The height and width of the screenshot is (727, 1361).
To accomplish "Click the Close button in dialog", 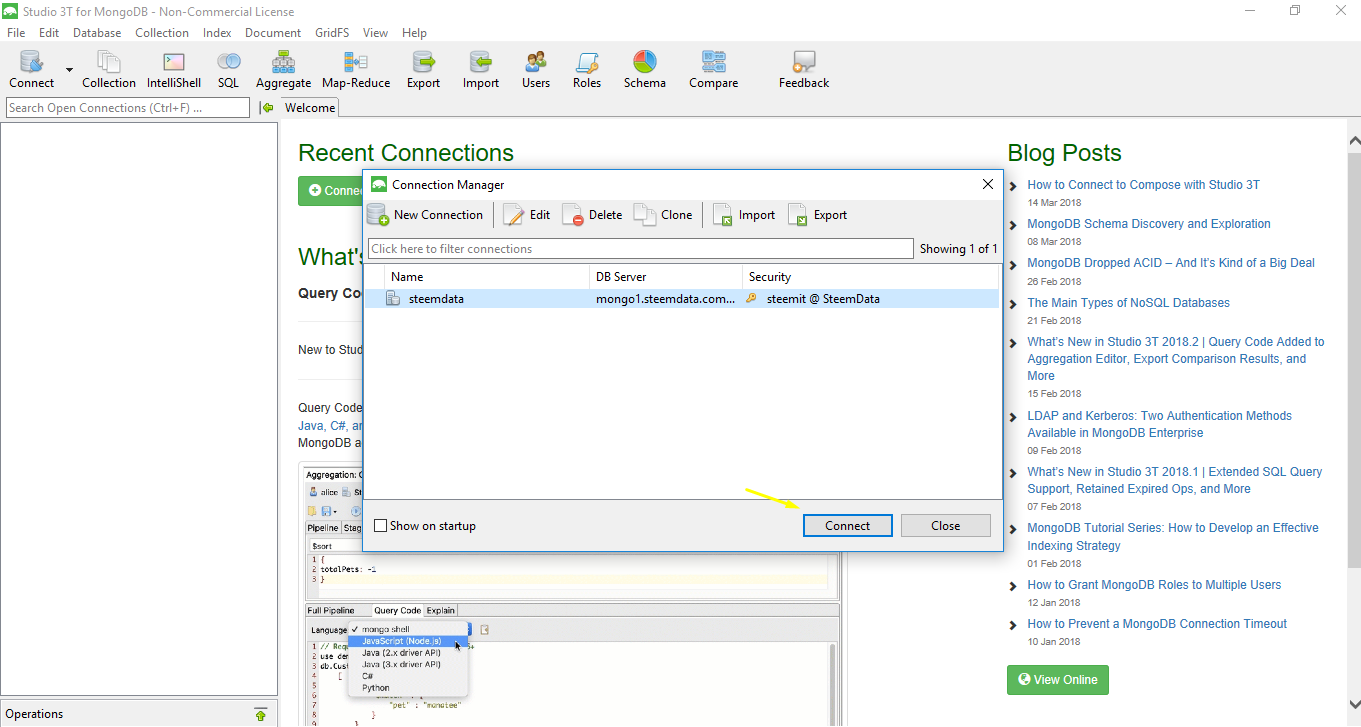I will [x=945, y=525].
